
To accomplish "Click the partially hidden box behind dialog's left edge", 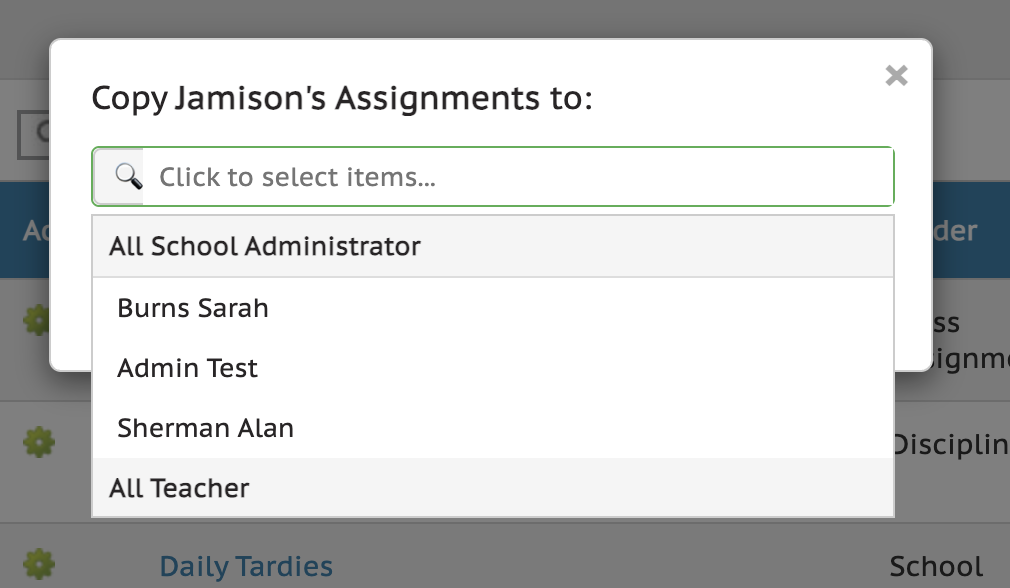I will [34, 133].
